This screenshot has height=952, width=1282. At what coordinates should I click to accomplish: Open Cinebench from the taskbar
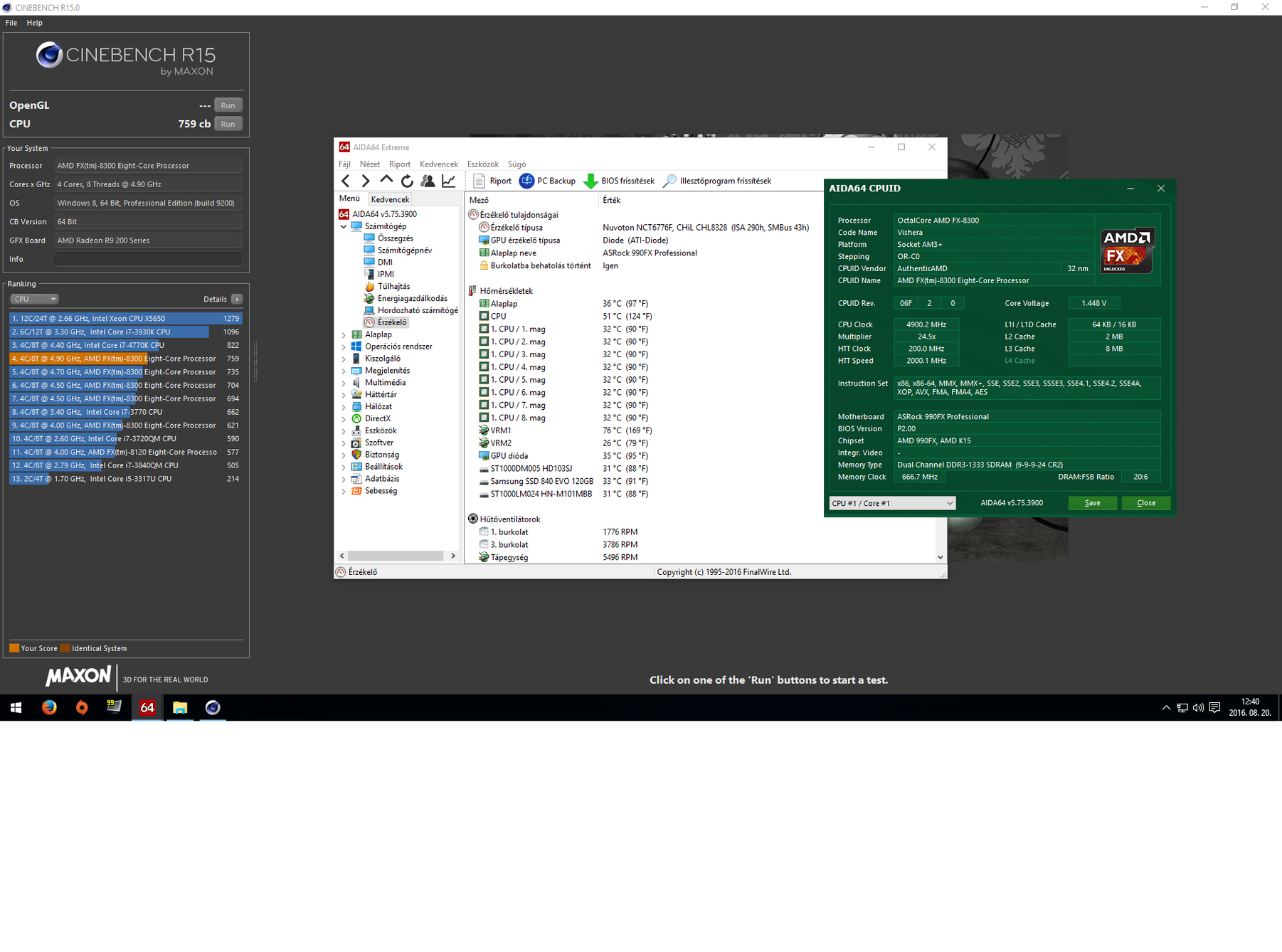[x=213, y=707]
